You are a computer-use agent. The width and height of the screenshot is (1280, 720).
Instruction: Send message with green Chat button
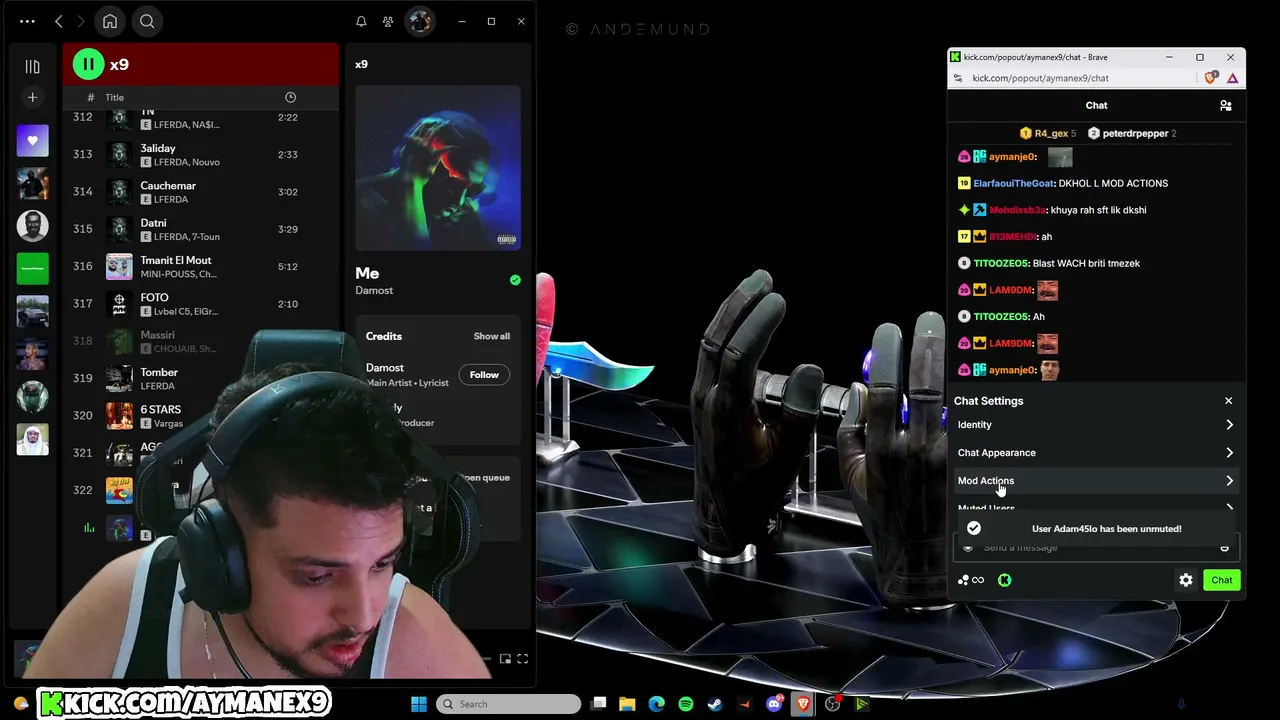coord(1222,580)
